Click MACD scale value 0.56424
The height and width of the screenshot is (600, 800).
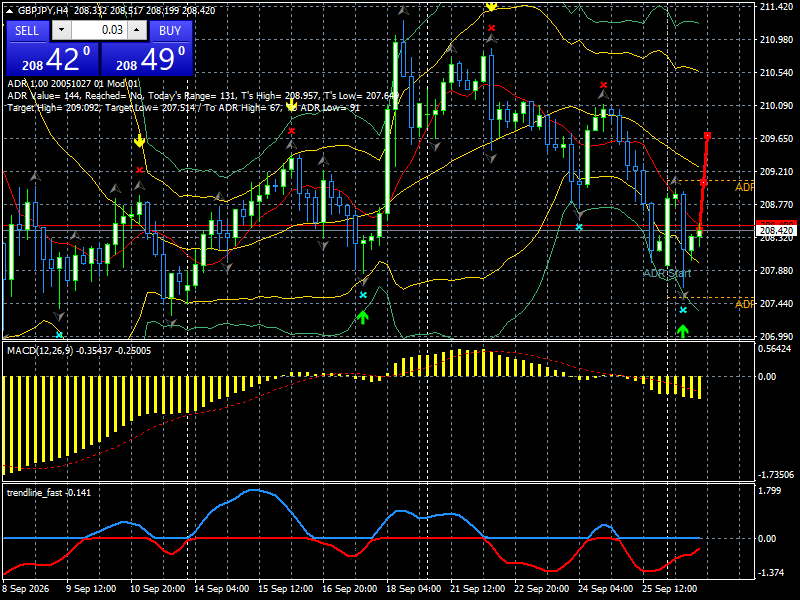coord(774,349)
